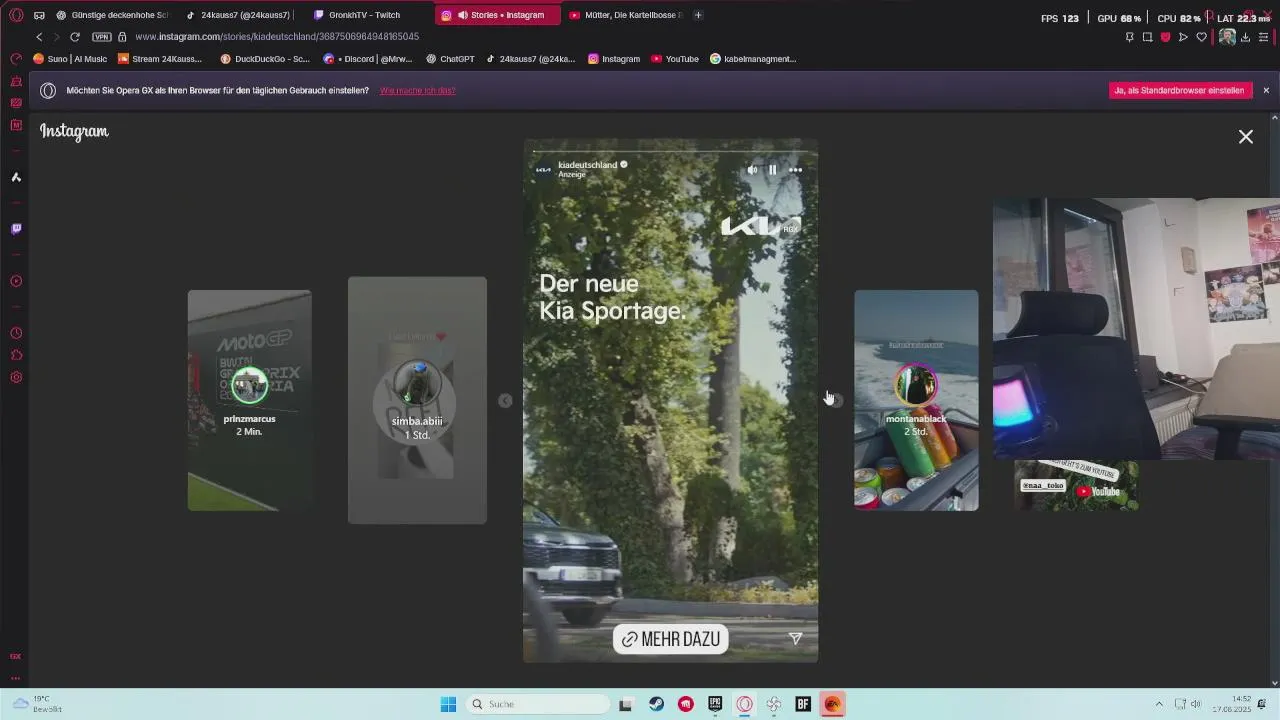Take a snapshot with toolbar icon
This screenshot has width=1280, height=720.
(x=1147, y=37)
